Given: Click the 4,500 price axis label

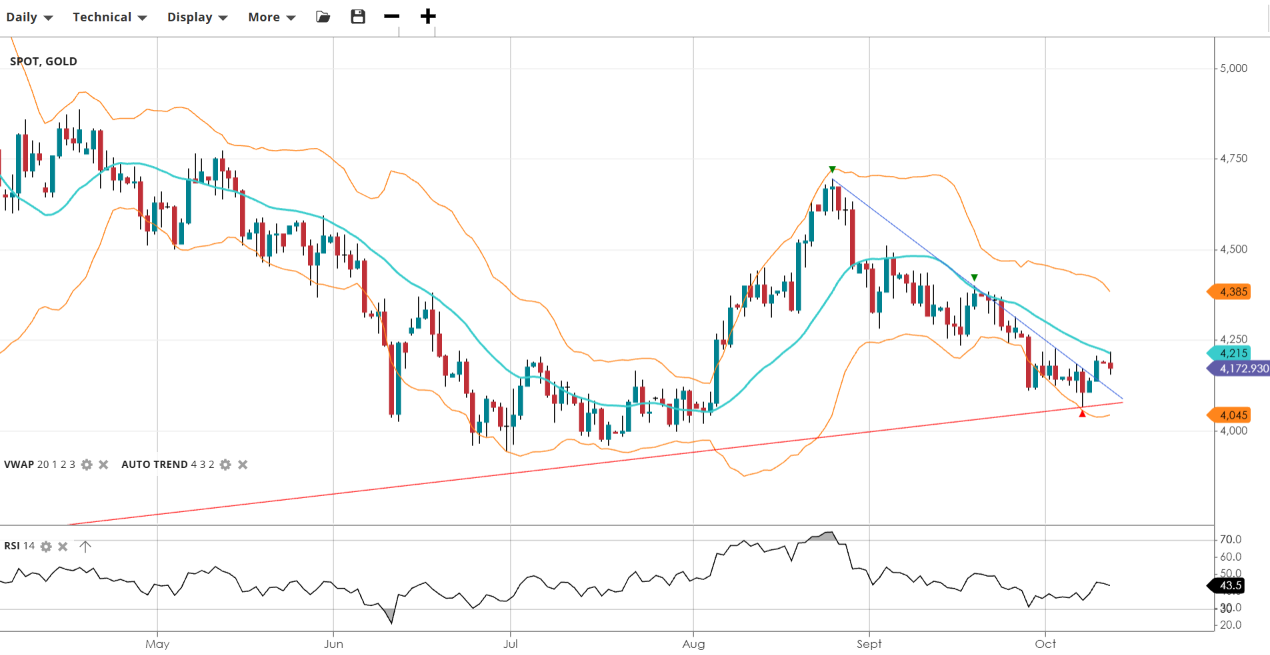Looking at the screenshot, I should pos(1233,249).
